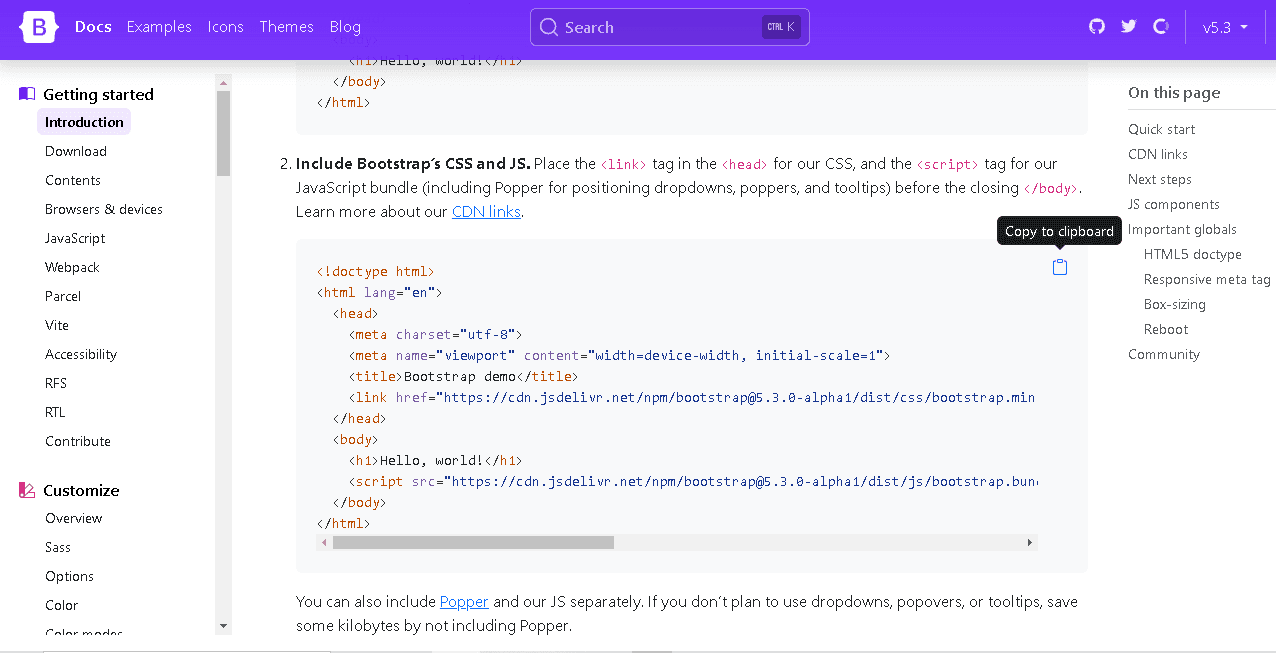Open the RTL sidebar link
Viewport: 1276px width, 653px height.
55,412
